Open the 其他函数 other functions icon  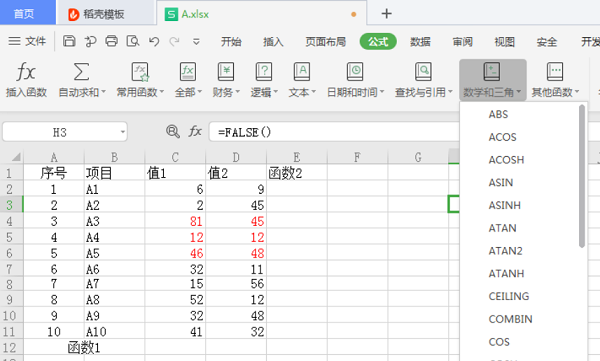click(x=555, y=72)
